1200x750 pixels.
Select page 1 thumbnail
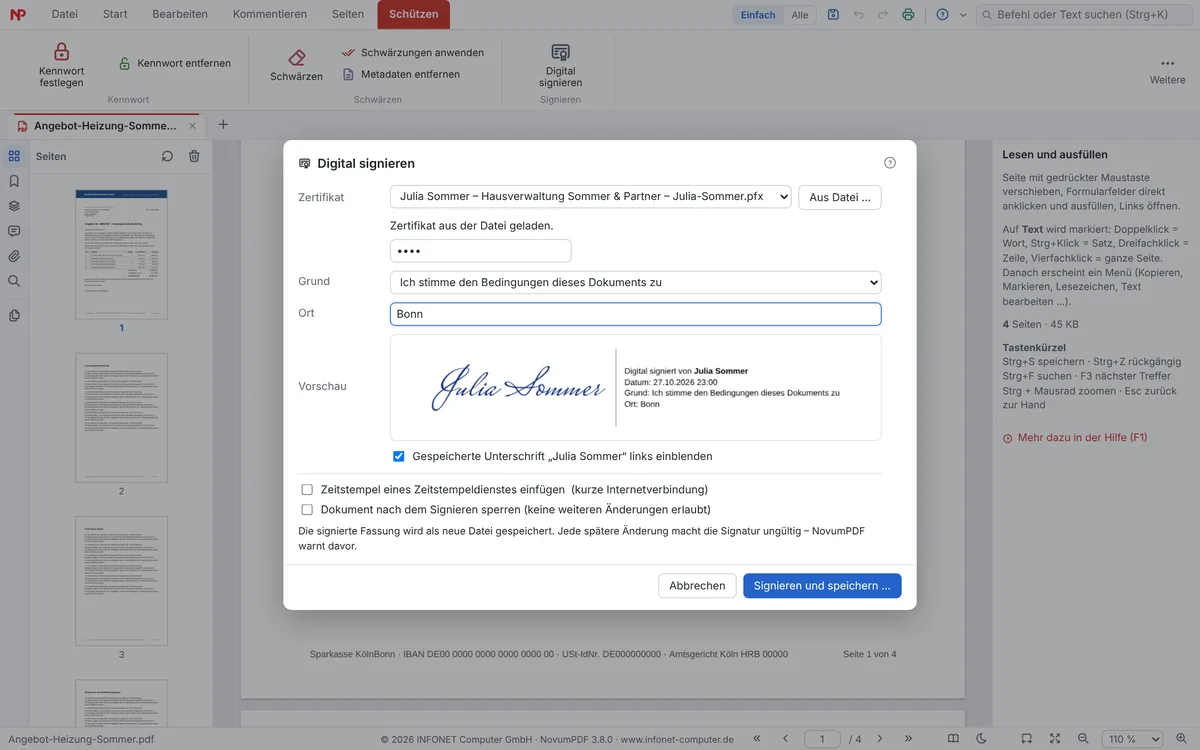(121, 254)
